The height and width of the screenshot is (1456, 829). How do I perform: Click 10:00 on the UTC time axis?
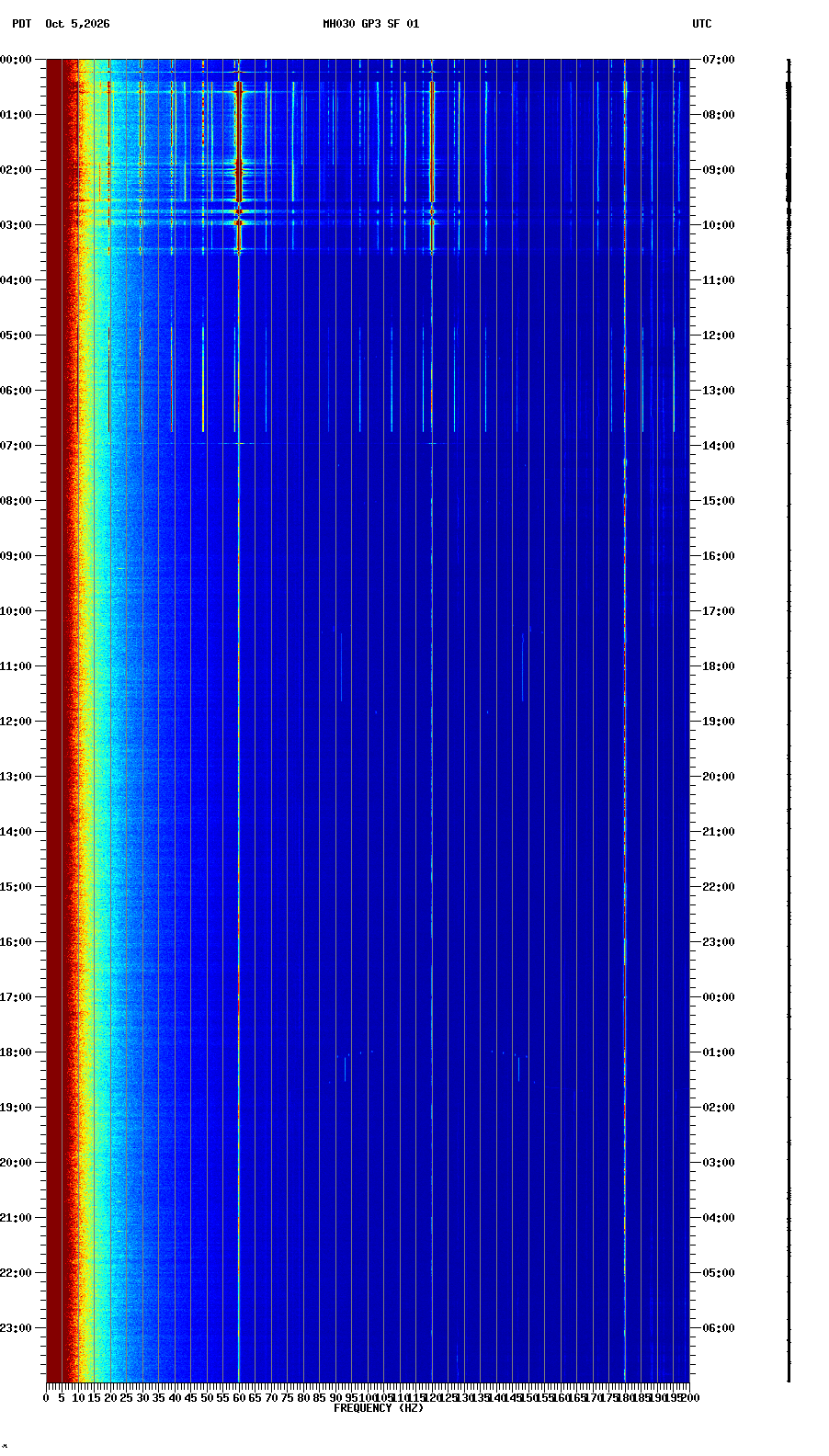[719, 225]
